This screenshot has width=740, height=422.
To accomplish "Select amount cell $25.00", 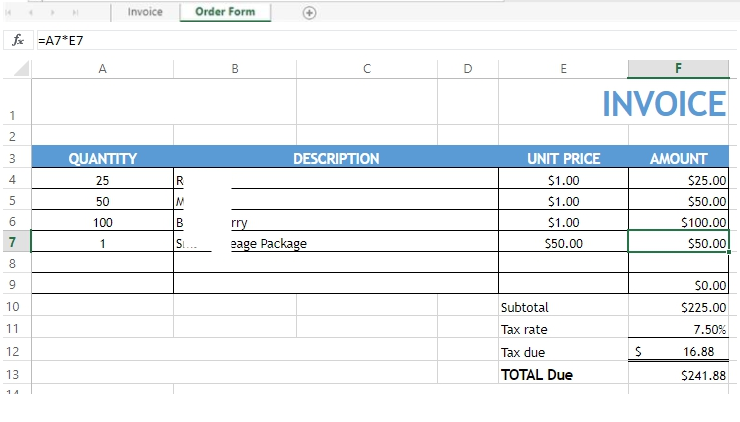I will tap(679, 179).
